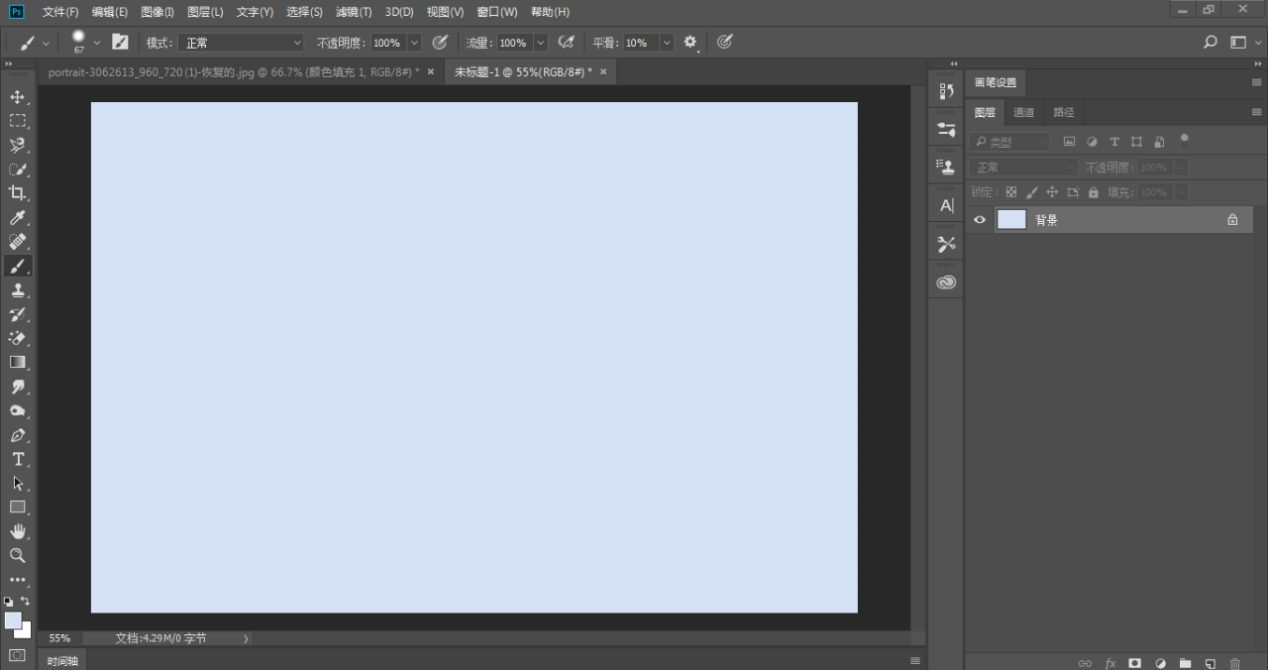Select the Brush tool in toolbox

[x=17, y=266]
